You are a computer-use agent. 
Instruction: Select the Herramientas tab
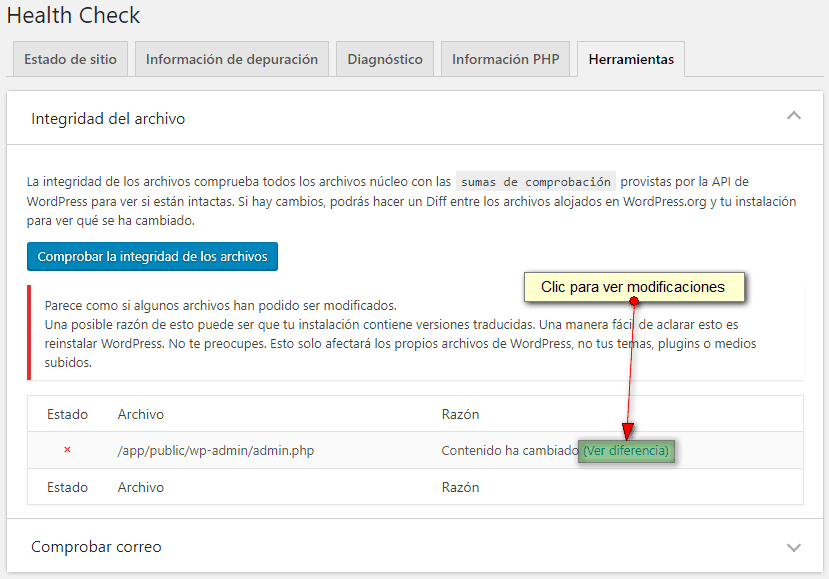(631, 59)
